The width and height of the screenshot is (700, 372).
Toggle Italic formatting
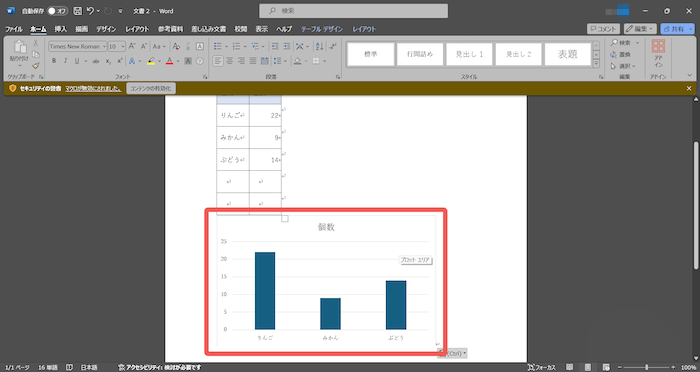[x=65, y=61]
